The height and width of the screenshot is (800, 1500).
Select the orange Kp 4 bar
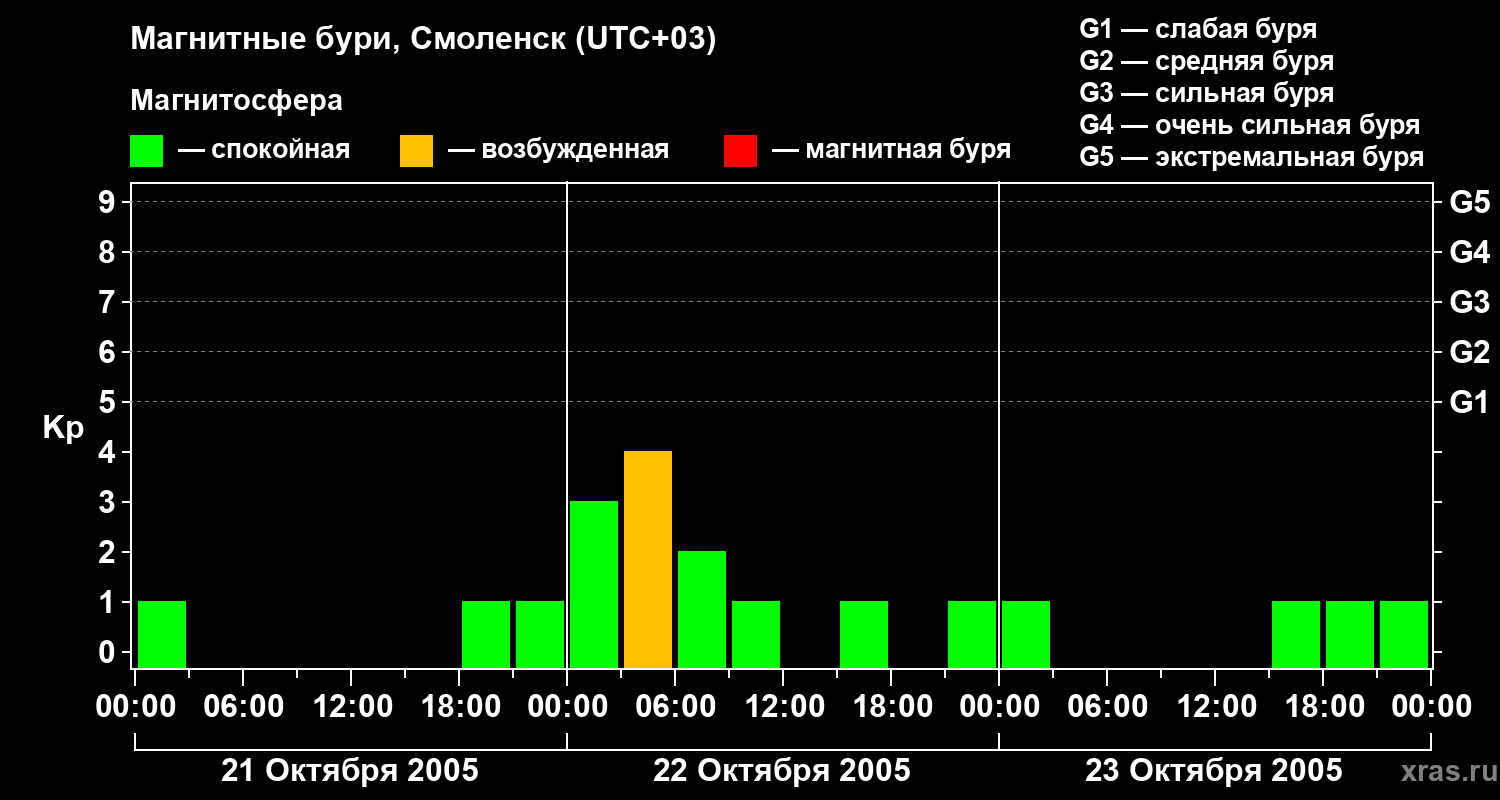pyautogui.click(x=648, y=560)
